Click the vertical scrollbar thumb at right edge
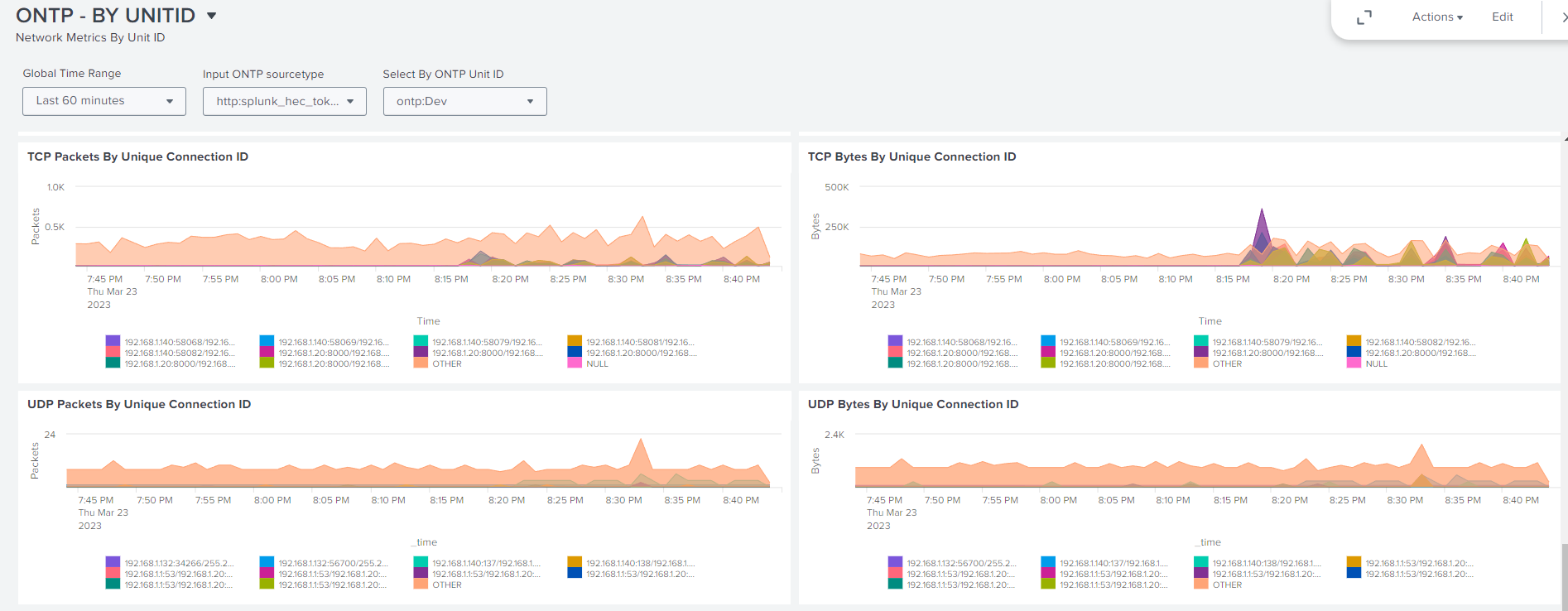The height and width of the screenshot is (611, 1568). (1564, 577)
